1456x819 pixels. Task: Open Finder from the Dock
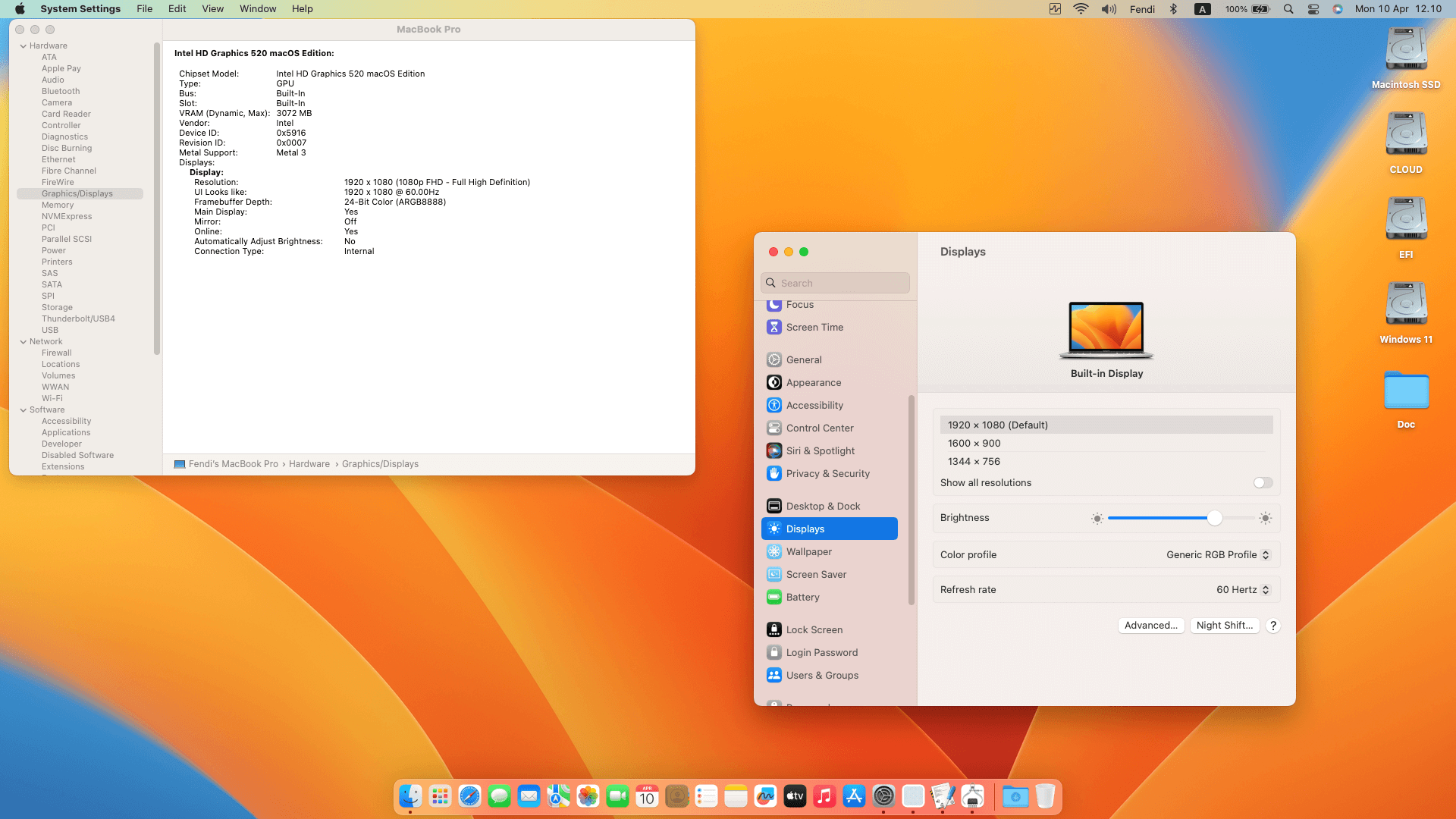tap(410, 796)
